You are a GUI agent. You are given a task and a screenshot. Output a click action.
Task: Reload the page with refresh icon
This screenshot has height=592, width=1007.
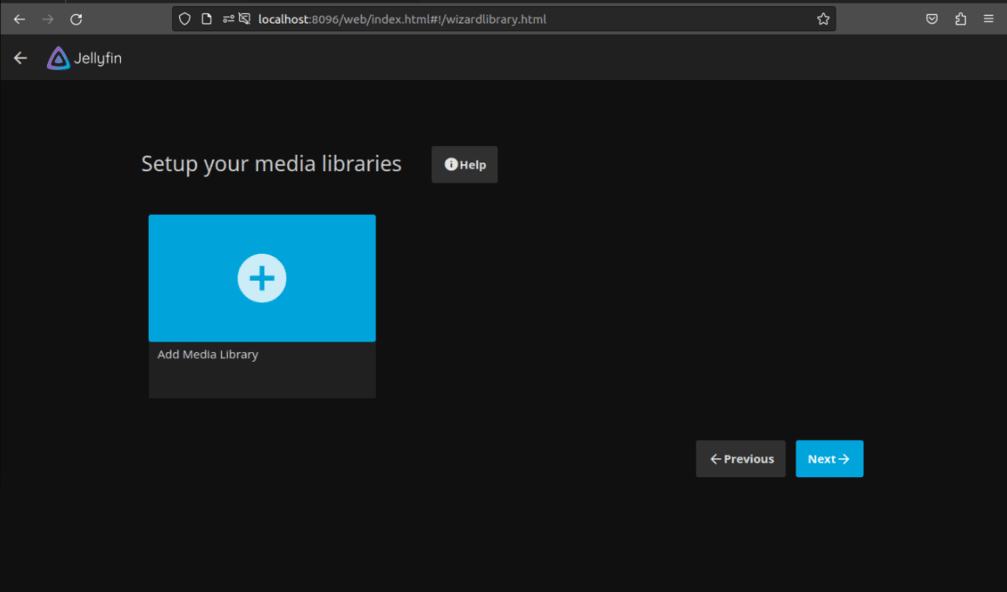click(x=76, y=19)
